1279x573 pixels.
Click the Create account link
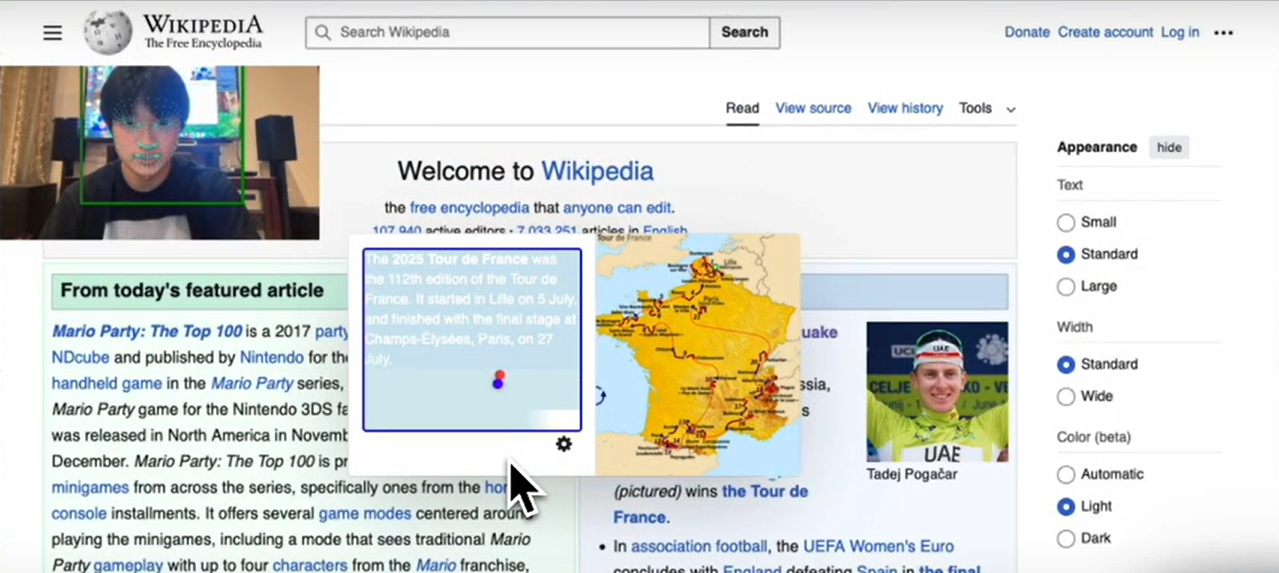click(x=1105, y=32)
